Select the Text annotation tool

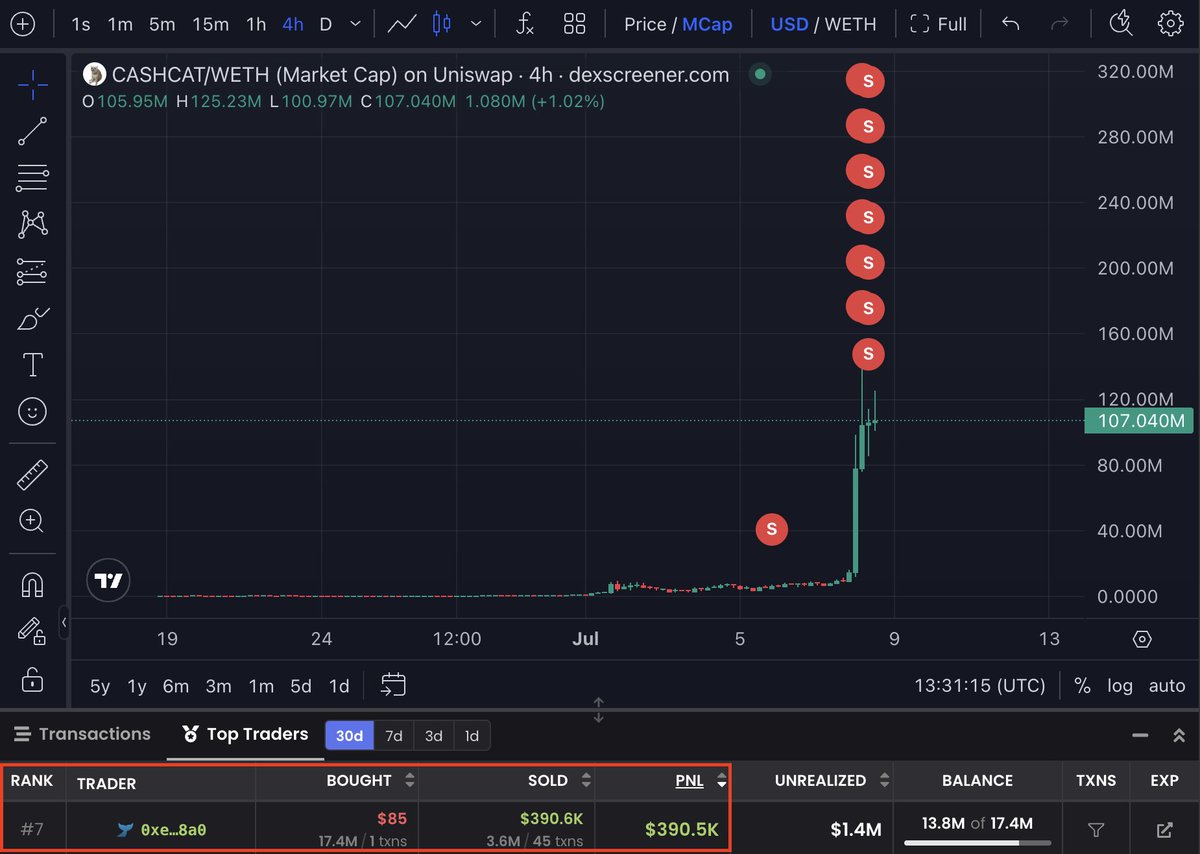pyautogui.click(x=33, y=365)
